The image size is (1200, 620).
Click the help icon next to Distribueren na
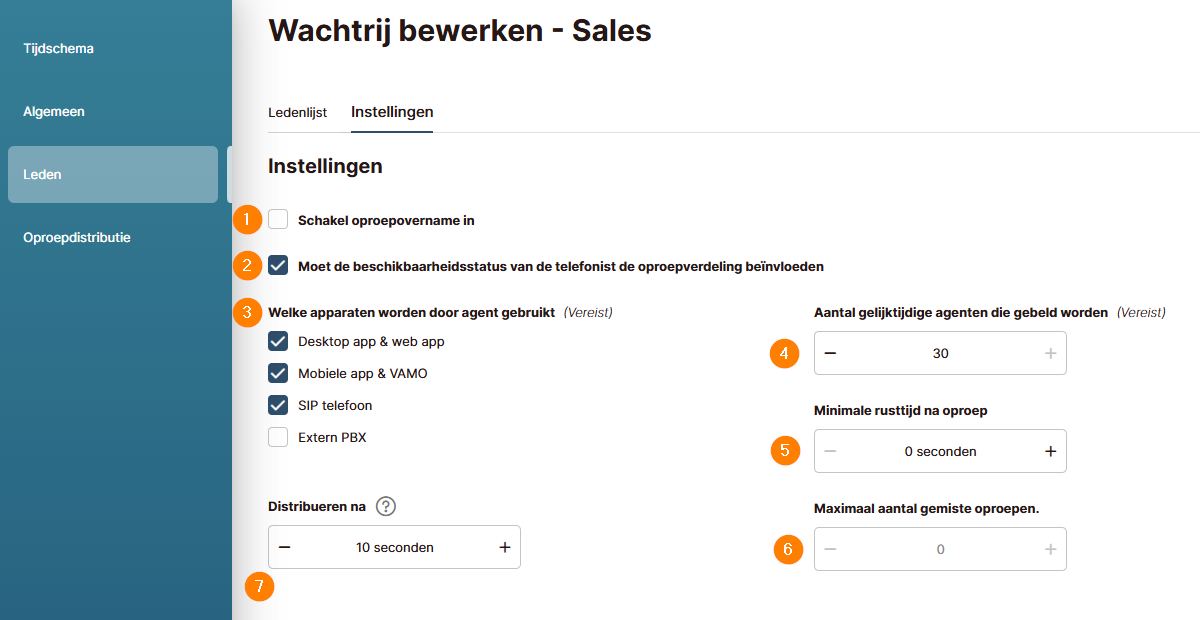click(386, 506)
